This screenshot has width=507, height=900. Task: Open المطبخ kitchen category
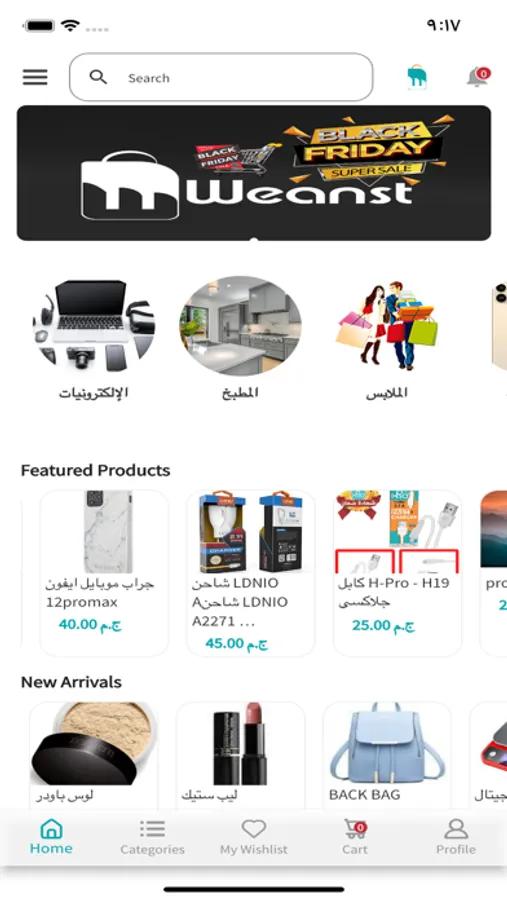(x=240, y=340)
